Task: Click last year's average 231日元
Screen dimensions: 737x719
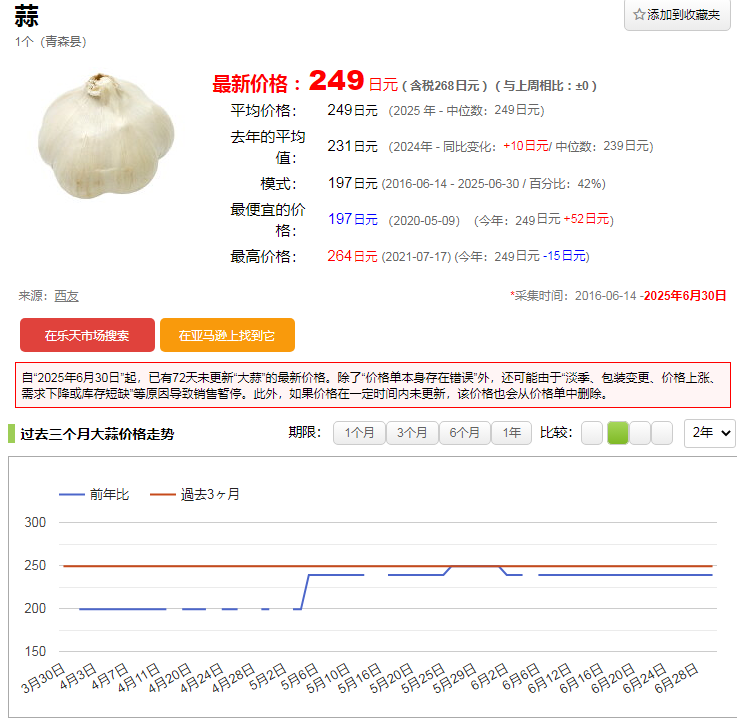Action: (353, 146)
